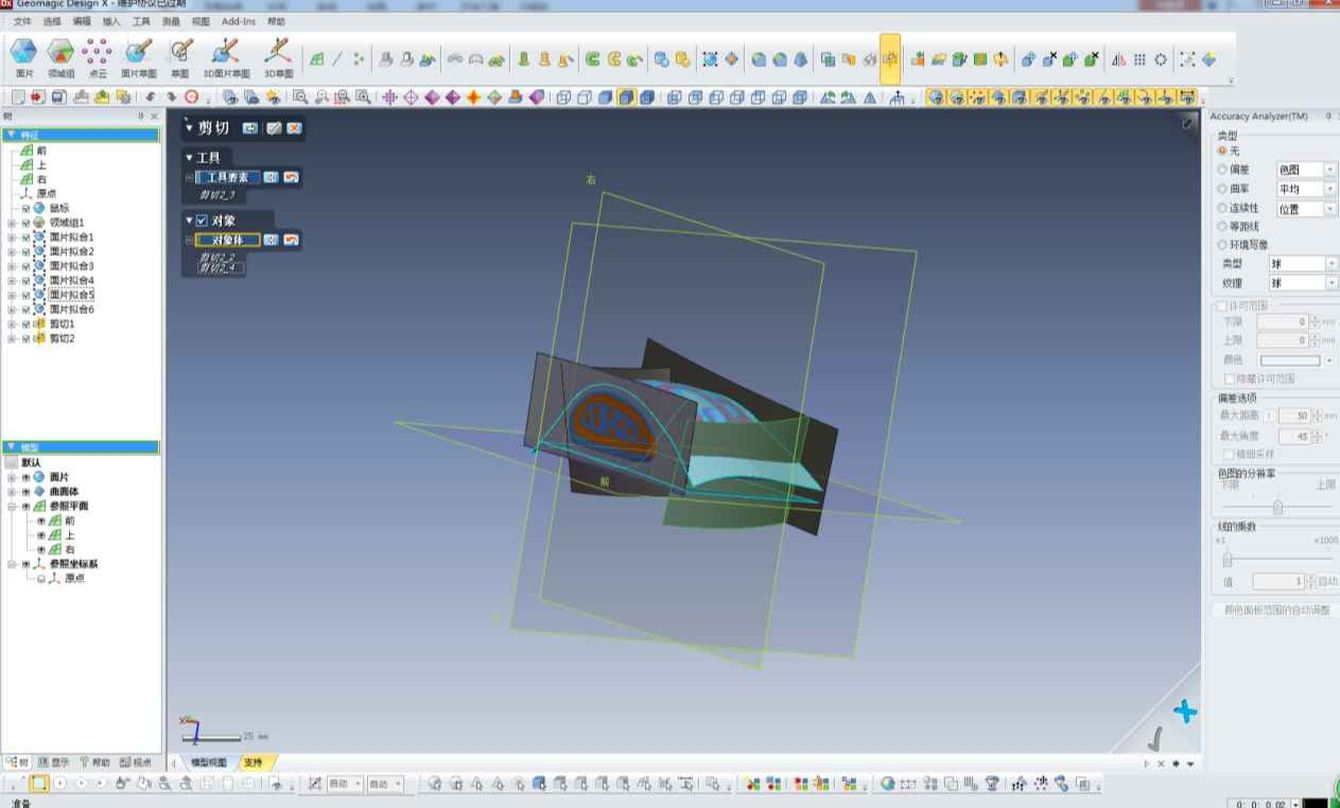Toggle the 对象 checkbox in 剪切 panel

(x=202, y=220)
